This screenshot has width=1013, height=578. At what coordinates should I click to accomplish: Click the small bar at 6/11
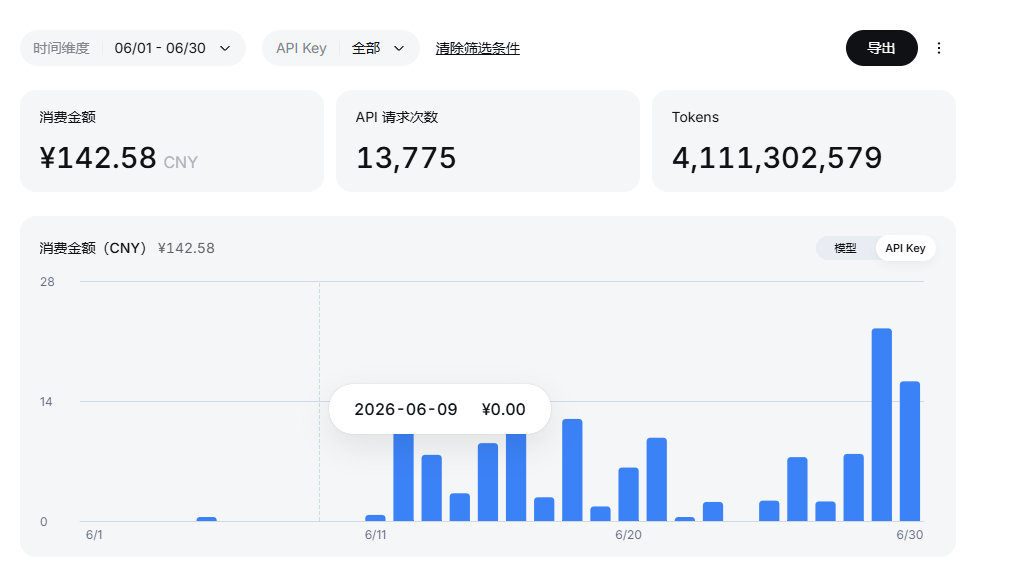point(375,518)
